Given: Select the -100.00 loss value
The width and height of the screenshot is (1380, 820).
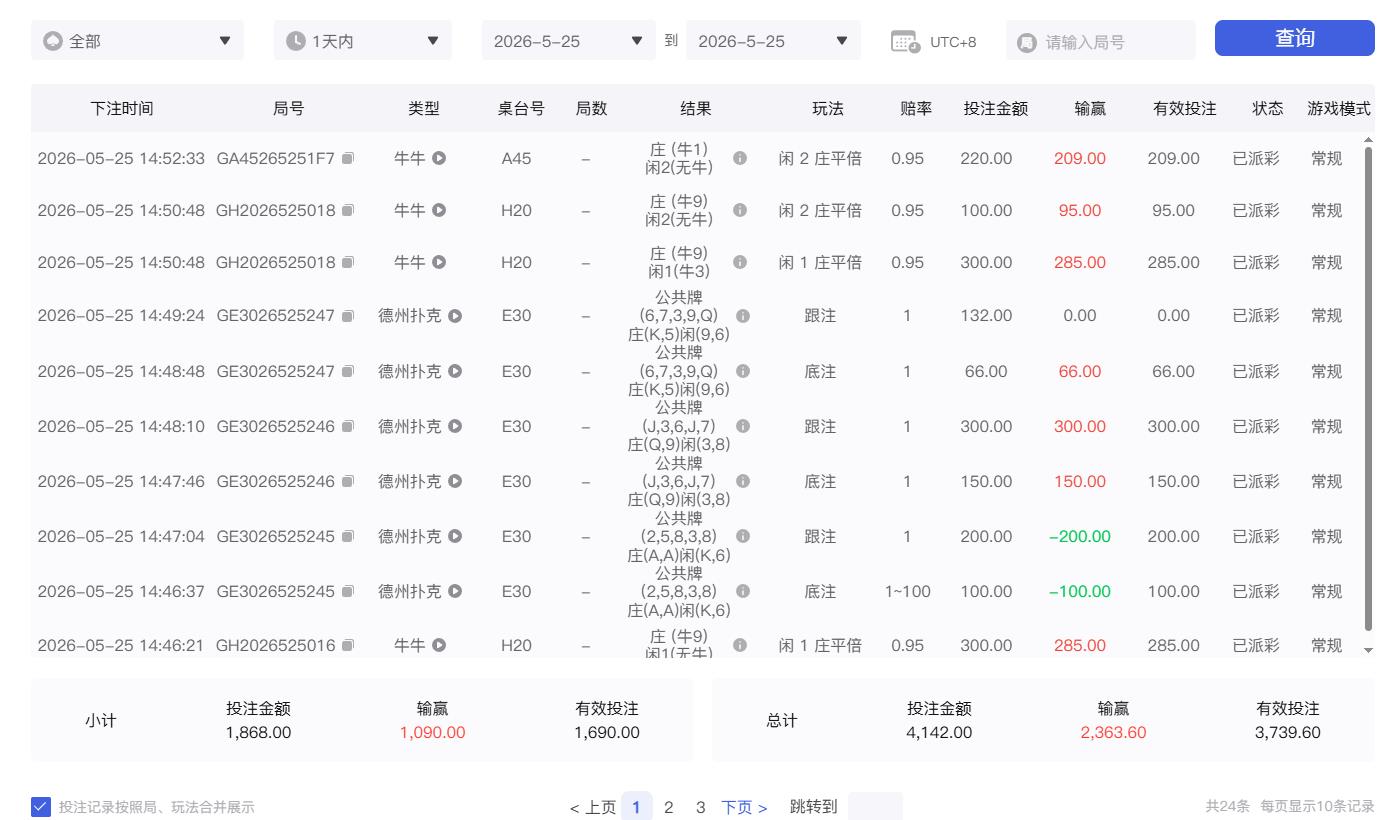Looking at the screenshot, I should [1080, 592].
